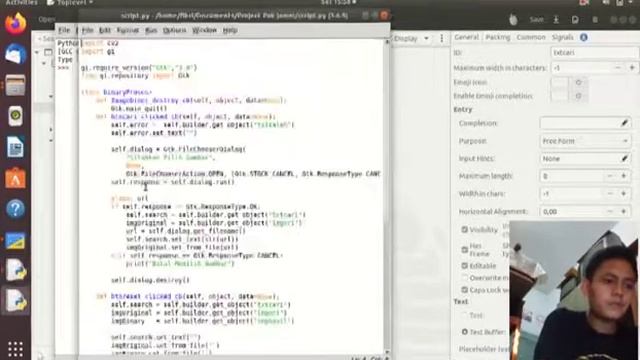
Task: Click the IDLE Python icon in the dock
Action: (x=15, y=270)
